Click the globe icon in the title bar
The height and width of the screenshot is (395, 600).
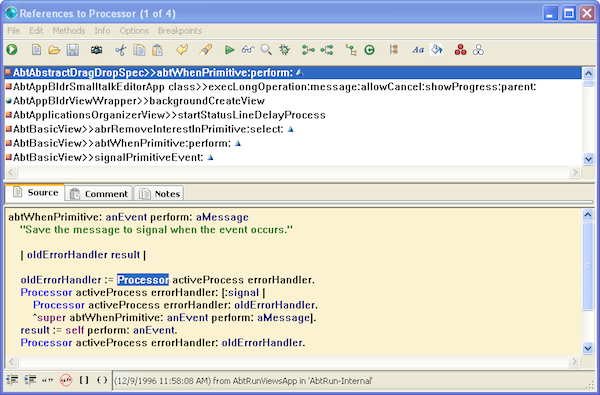(11, 13)
